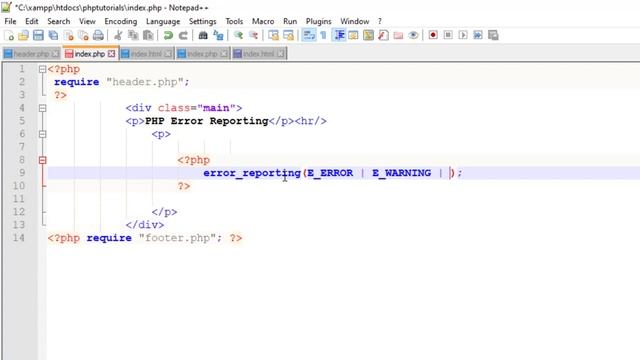640x360 pixels.
Task: Click the Close All documents icon
Action: [83, 36]
